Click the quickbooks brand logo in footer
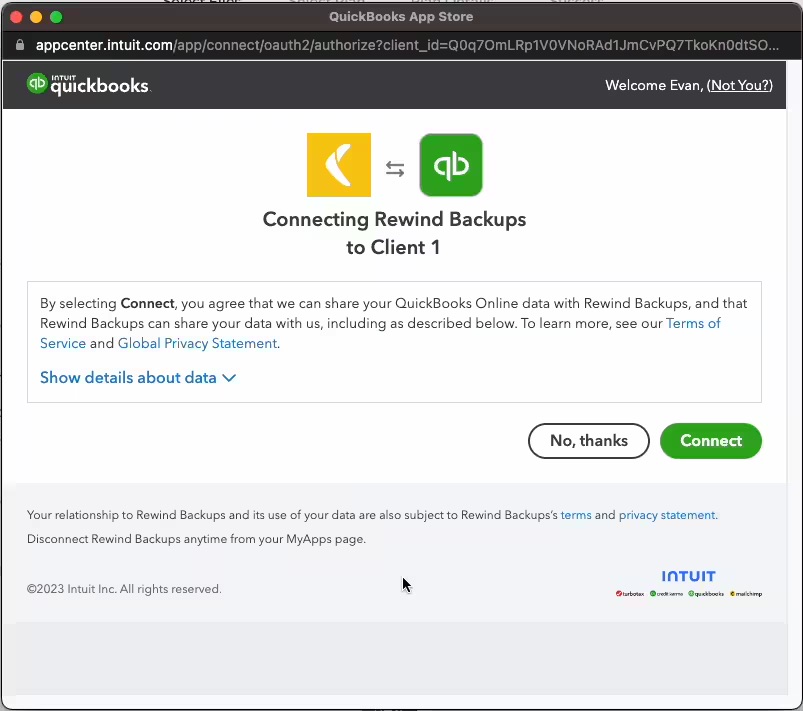Screen dimensions: 803x711 tap(706, 594)
